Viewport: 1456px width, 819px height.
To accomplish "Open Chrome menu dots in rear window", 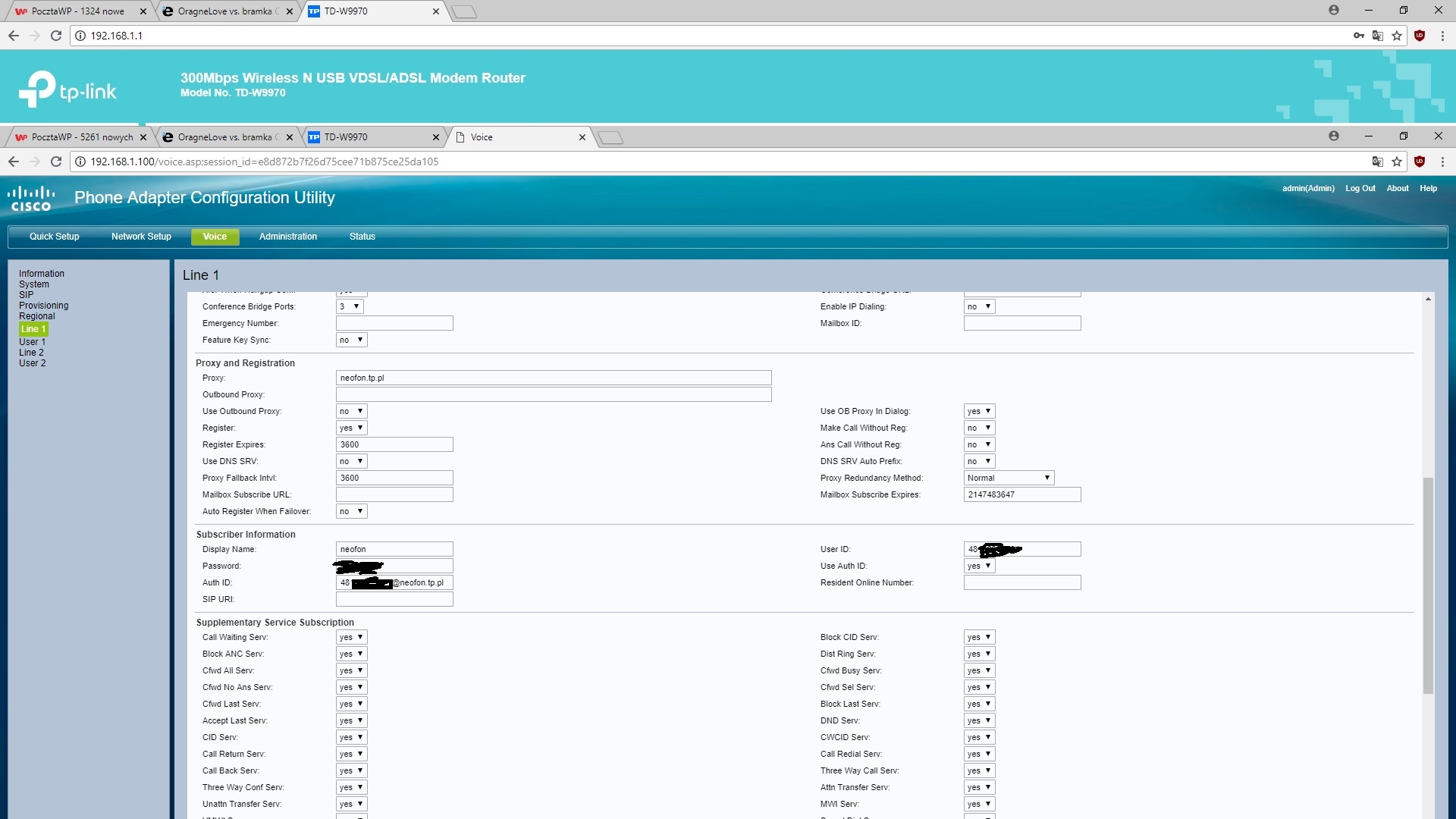I will [x=1442, y=36].
